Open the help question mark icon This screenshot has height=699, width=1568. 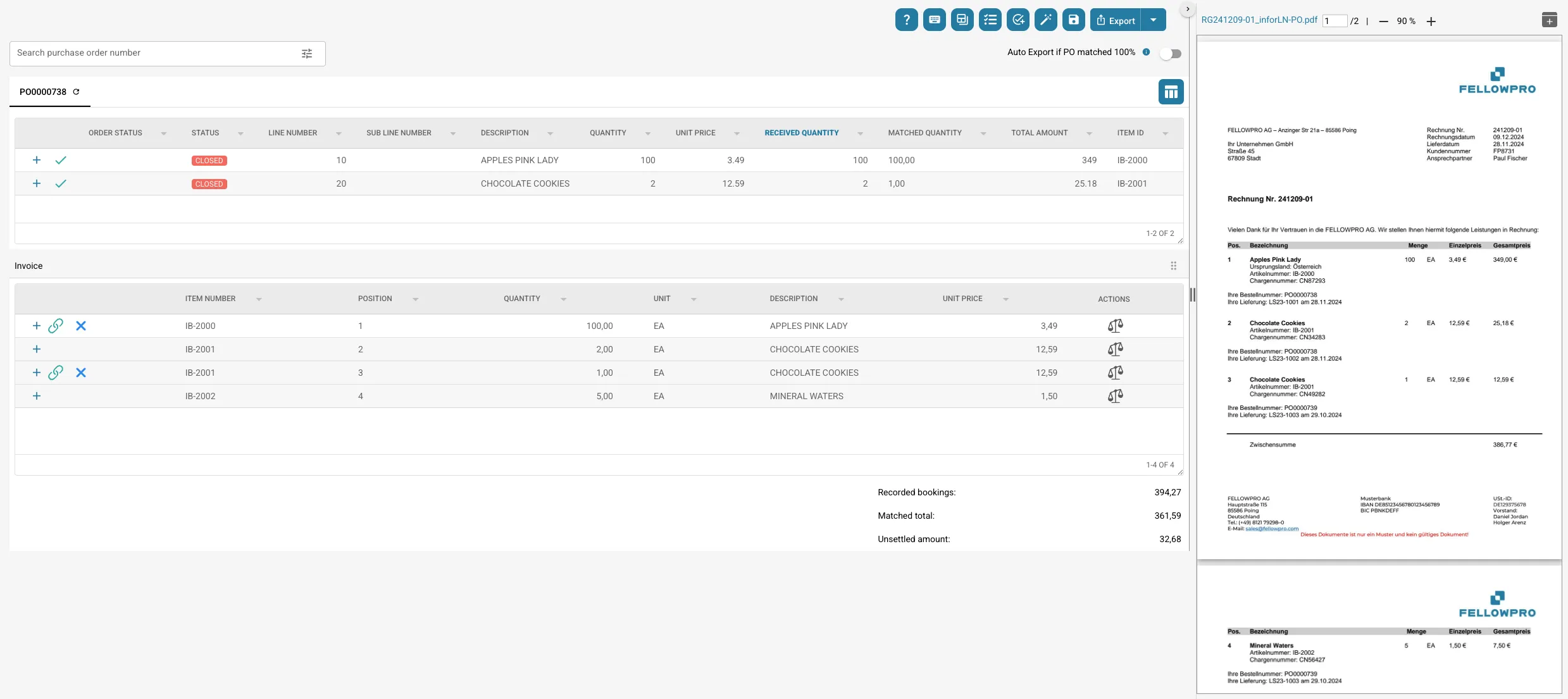(906, 20)
